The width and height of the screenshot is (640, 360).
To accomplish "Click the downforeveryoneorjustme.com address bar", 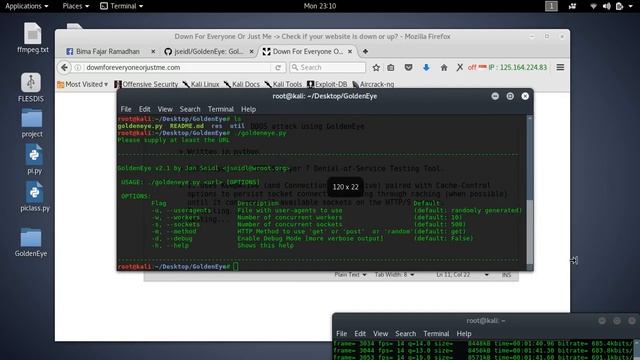I will 178,67.
